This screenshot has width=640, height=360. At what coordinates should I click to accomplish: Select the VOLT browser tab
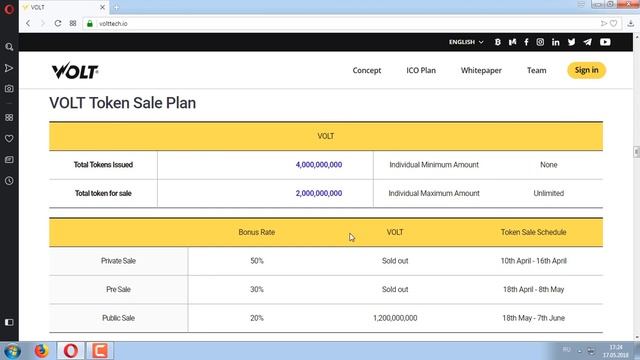tap(64, 7)
